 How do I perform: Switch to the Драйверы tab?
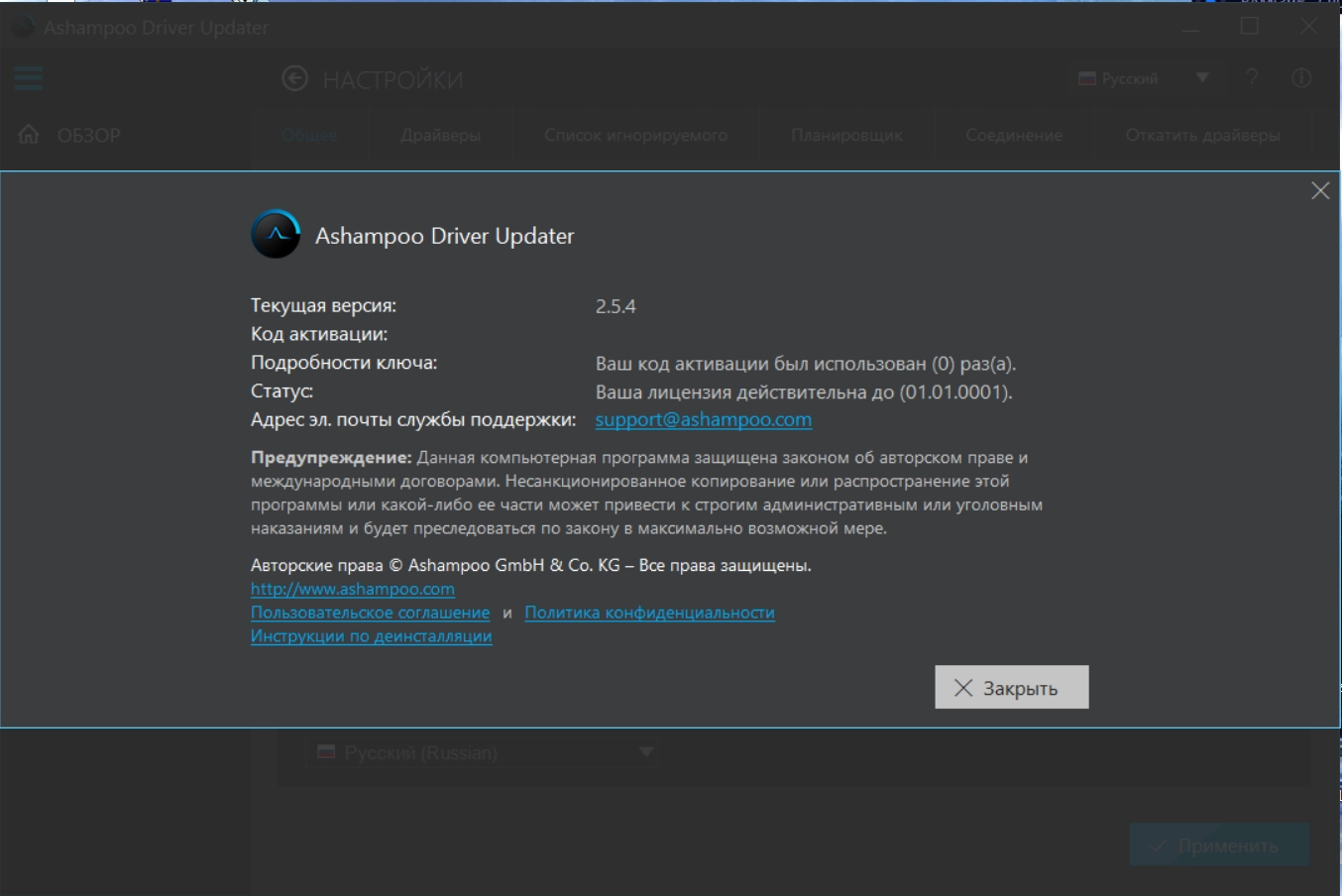click(x=441, y=135)
